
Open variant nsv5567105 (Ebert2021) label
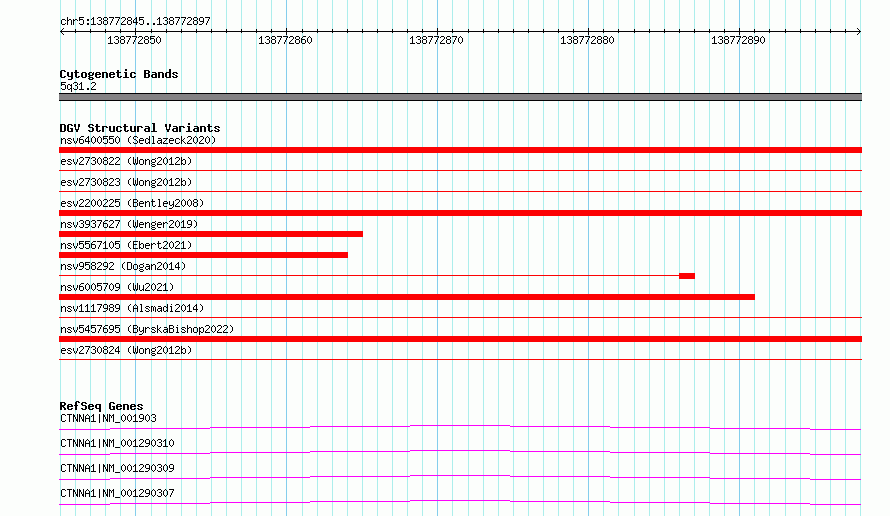(126, 245)
